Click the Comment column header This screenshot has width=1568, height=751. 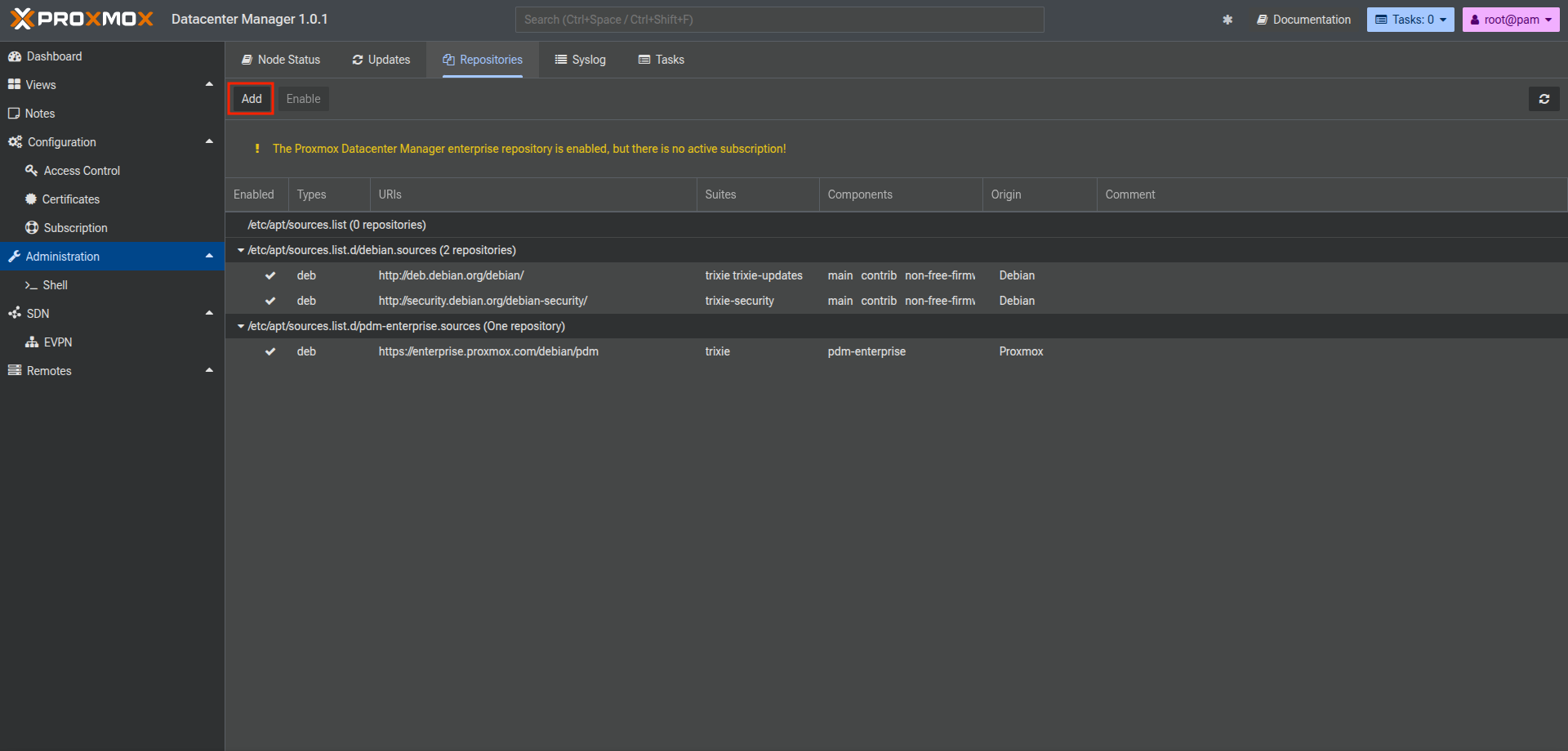1332,194
